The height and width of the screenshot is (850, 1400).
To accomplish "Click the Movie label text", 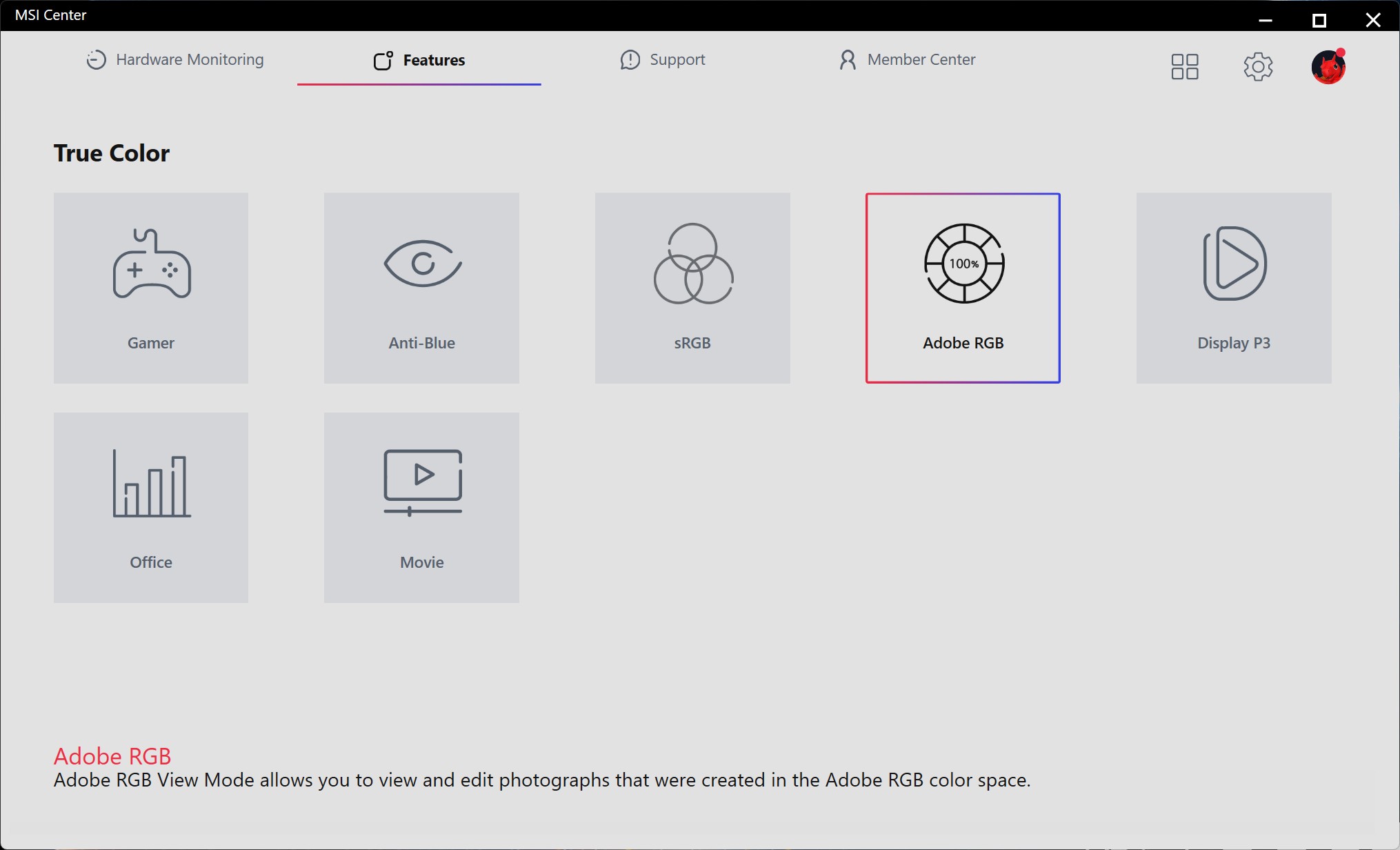I will coord(422,562).
